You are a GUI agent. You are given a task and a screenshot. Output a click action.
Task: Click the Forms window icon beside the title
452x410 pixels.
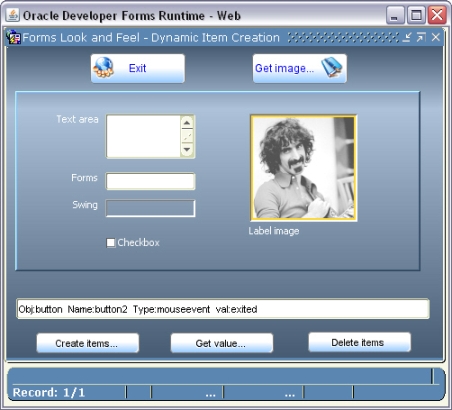click(x=14, y=37)
